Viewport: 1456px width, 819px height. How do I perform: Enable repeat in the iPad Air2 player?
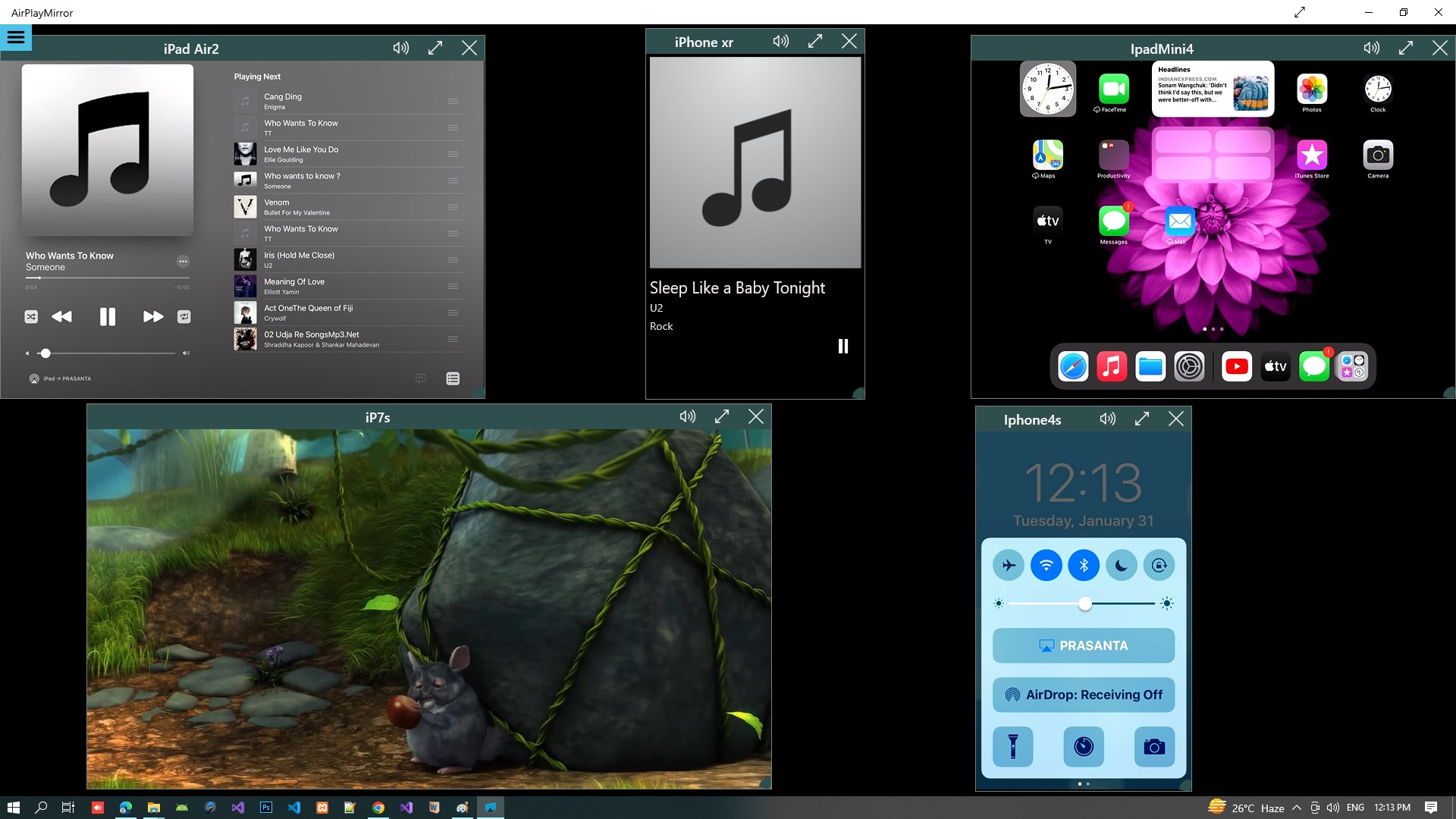184,317
